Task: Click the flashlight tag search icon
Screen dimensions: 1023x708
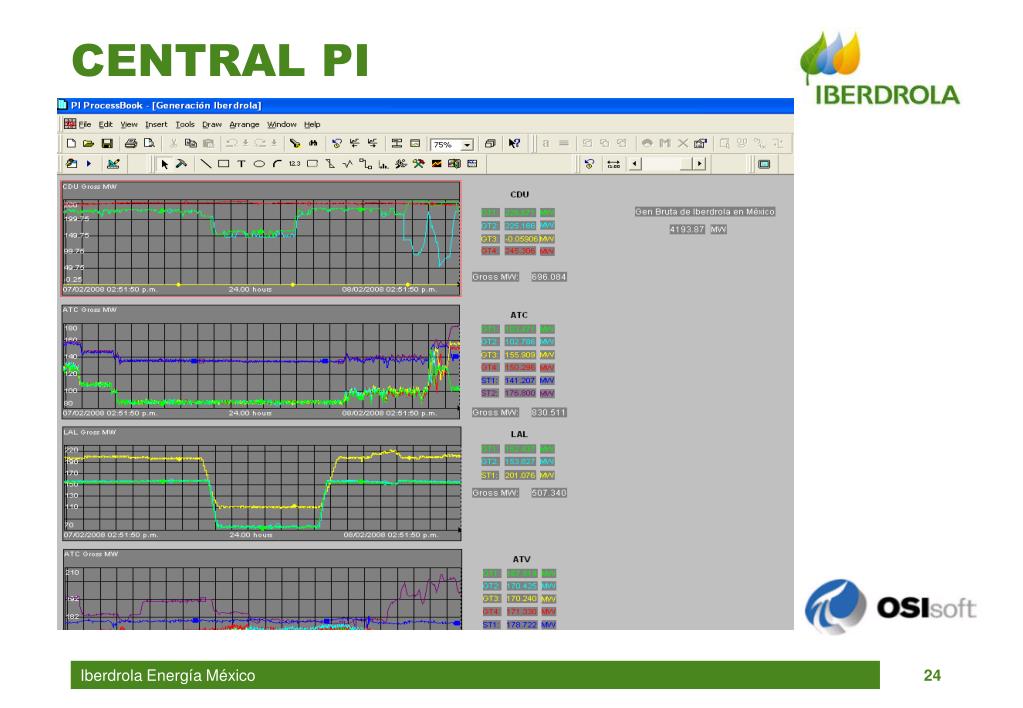Action: click(295, 144)
